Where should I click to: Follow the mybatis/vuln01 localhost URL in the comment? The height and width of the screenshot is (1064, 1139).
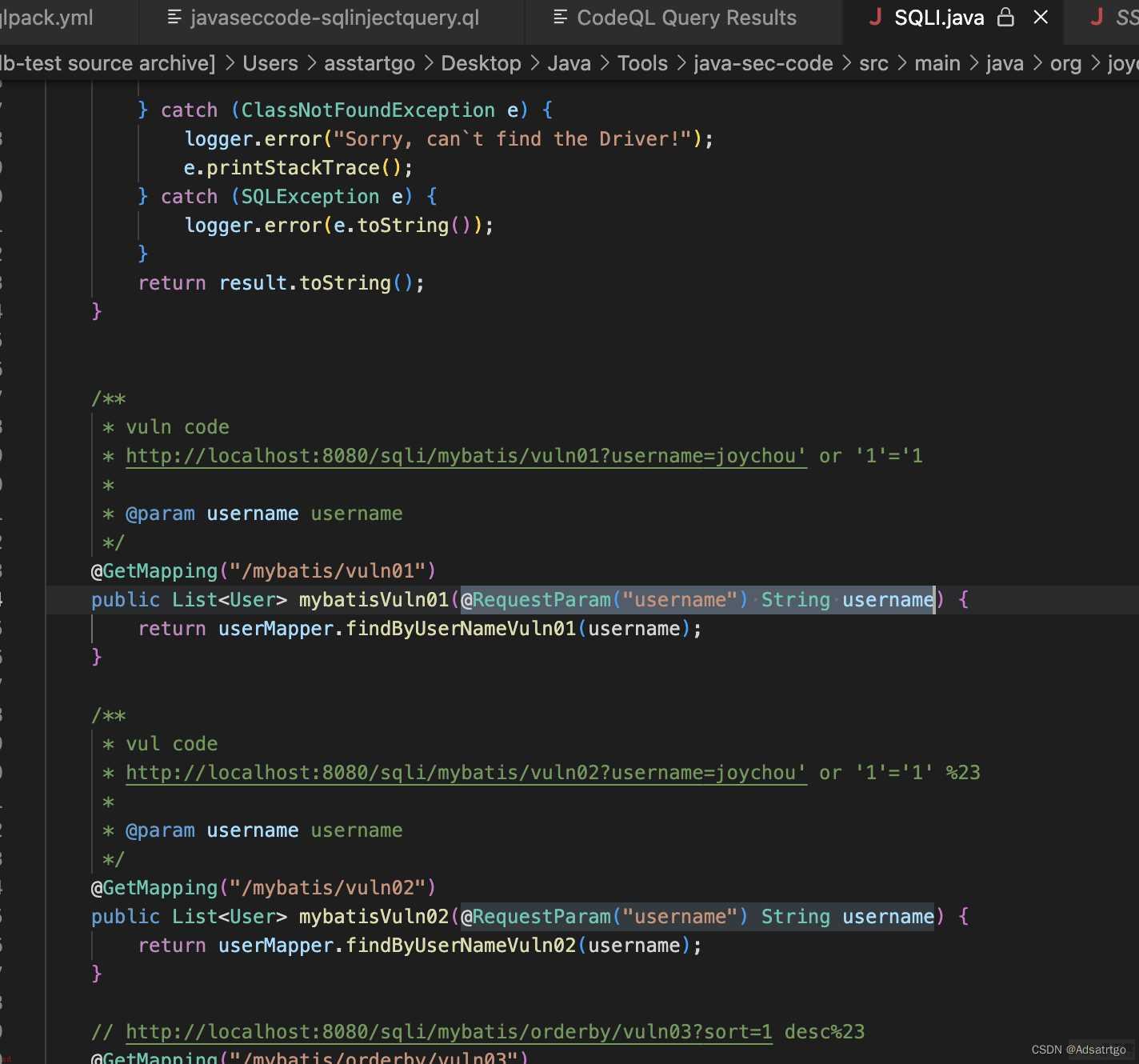click(x=466, y=456)
